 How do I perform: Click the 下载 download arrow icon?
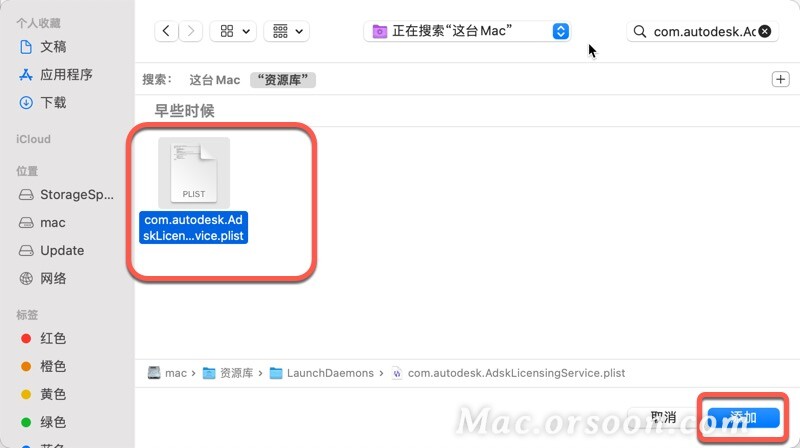tap(26, 103)
